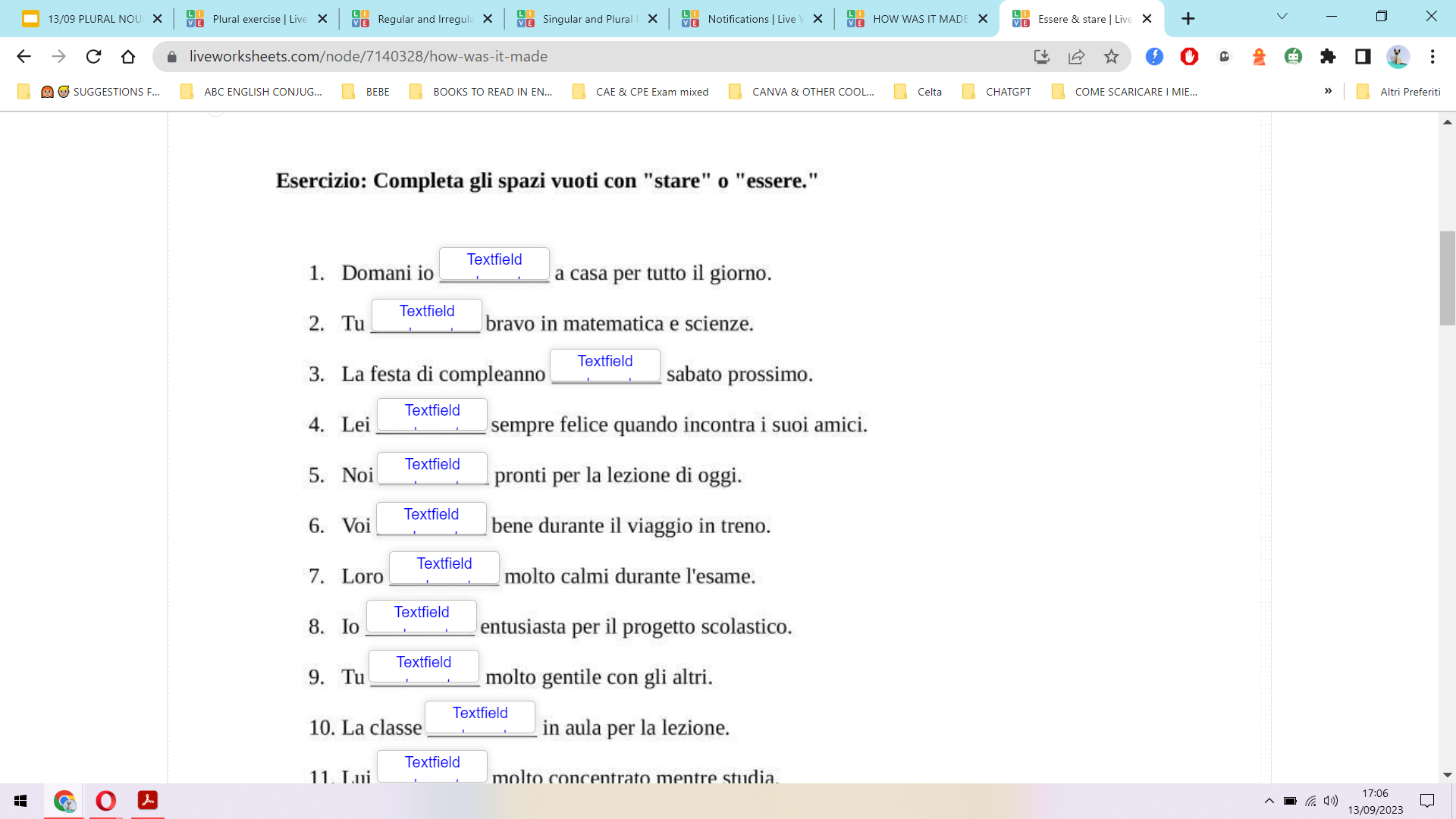Toggle the browser side panel icon
Viewport: 1456px width, 819px height.
1363,56
